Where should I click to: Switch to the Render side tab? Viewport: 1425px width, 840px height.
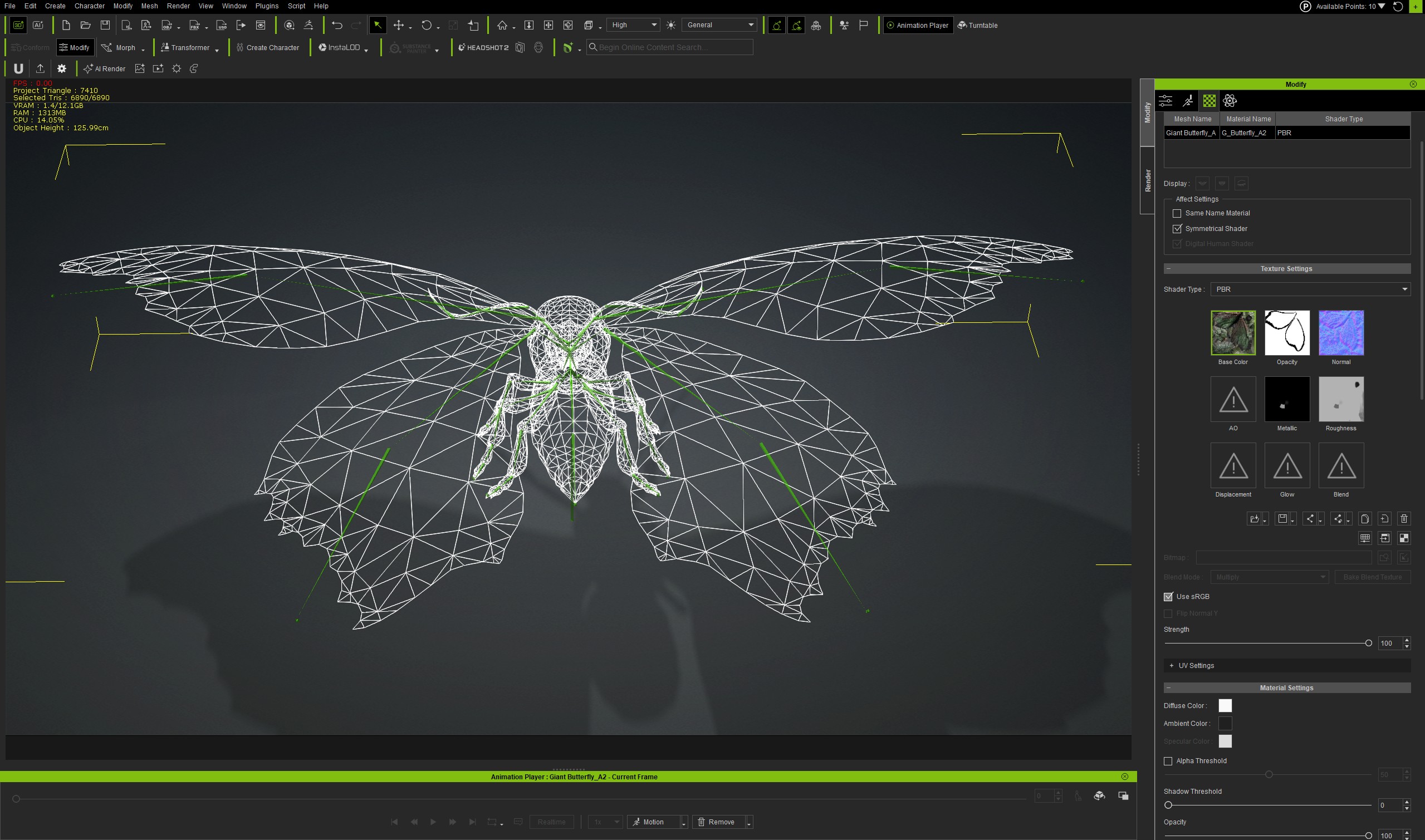click(x=1147, y=180)
